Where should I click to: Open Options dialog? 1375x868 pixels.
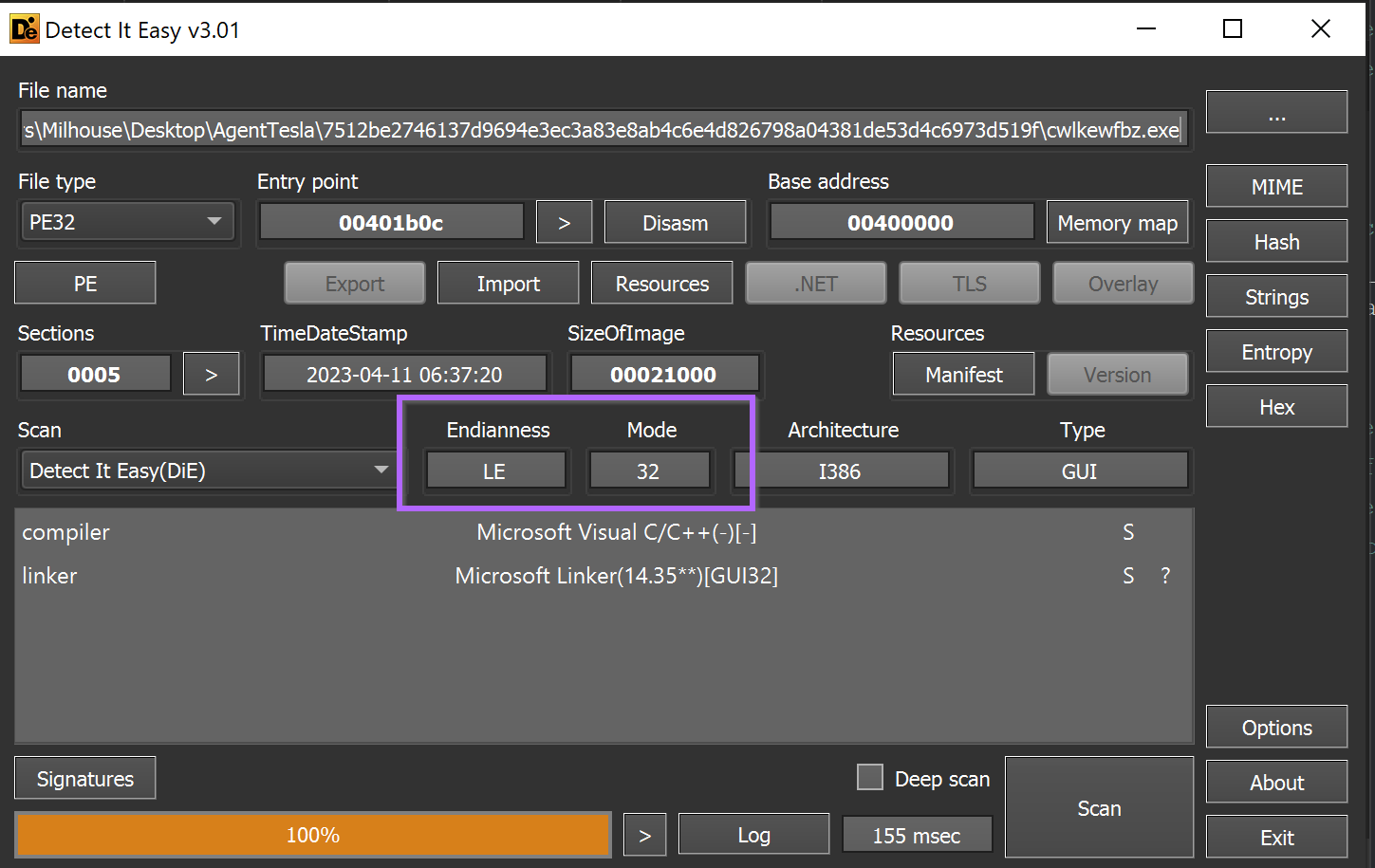click(x=1276, y=727)
